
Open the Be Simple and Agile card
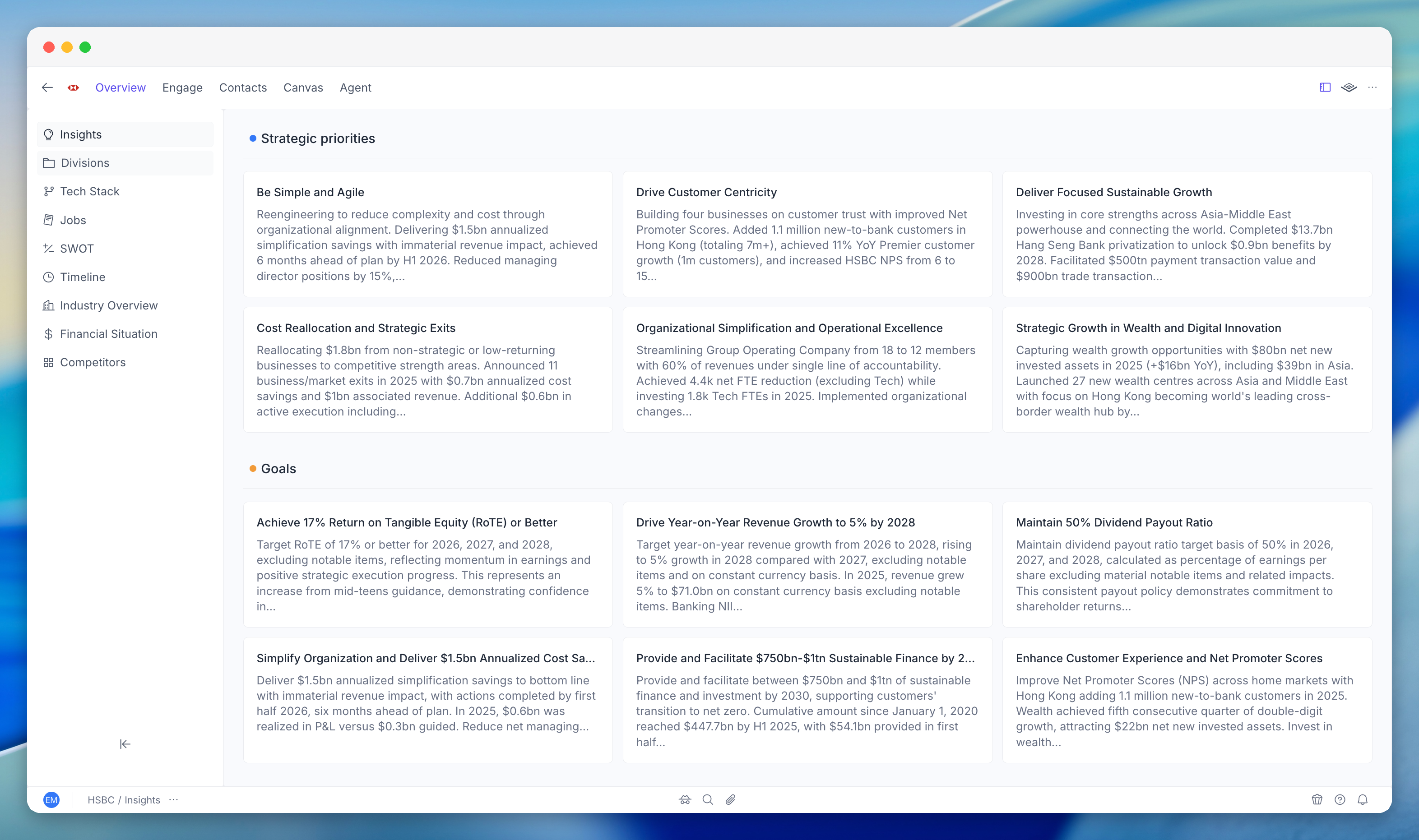tap(428, 234)
